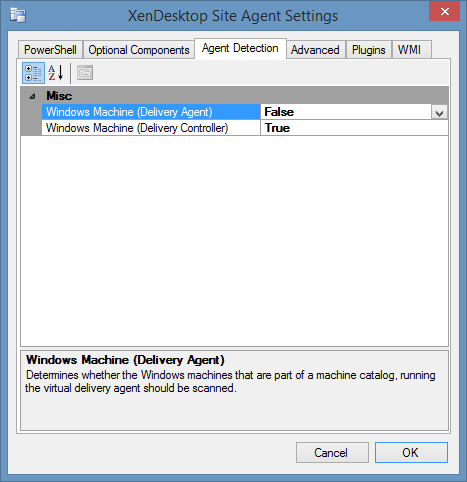This screenshot has width=467, height=482.
Task: Click the Cancel button
Action: (x=332, y=452)
